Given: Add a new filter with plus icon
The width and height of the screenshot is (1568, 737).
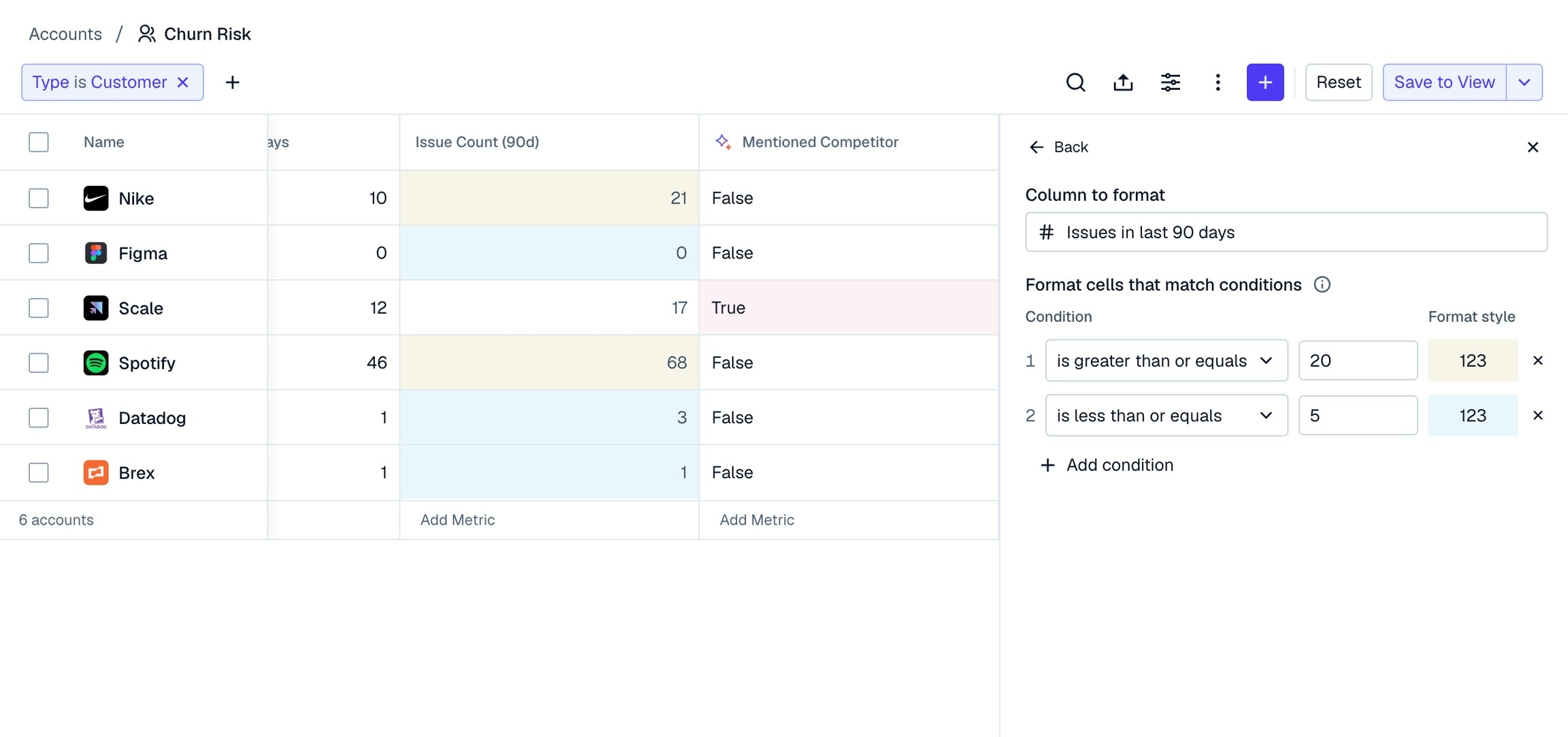Looking at the screenshot, I should point(232,82).
